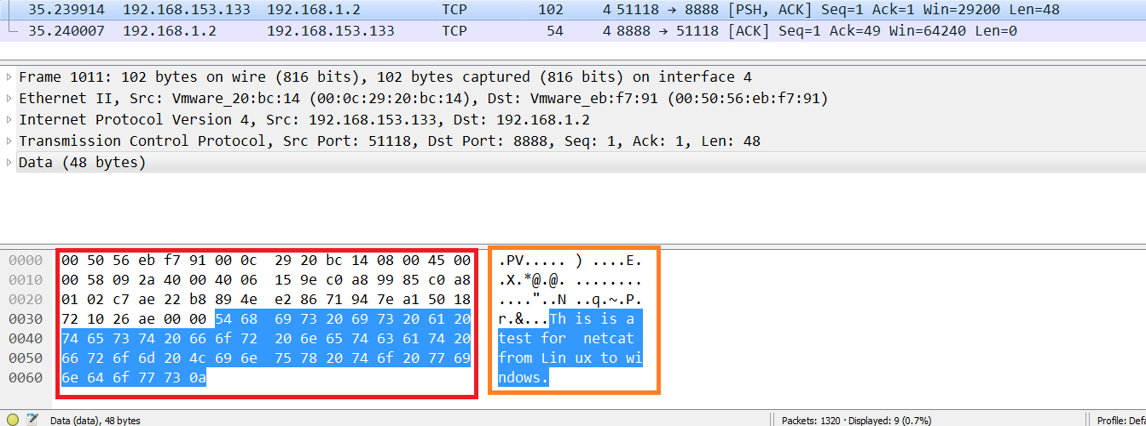Click hex offset 0030 row label

[x=25, y=319]
